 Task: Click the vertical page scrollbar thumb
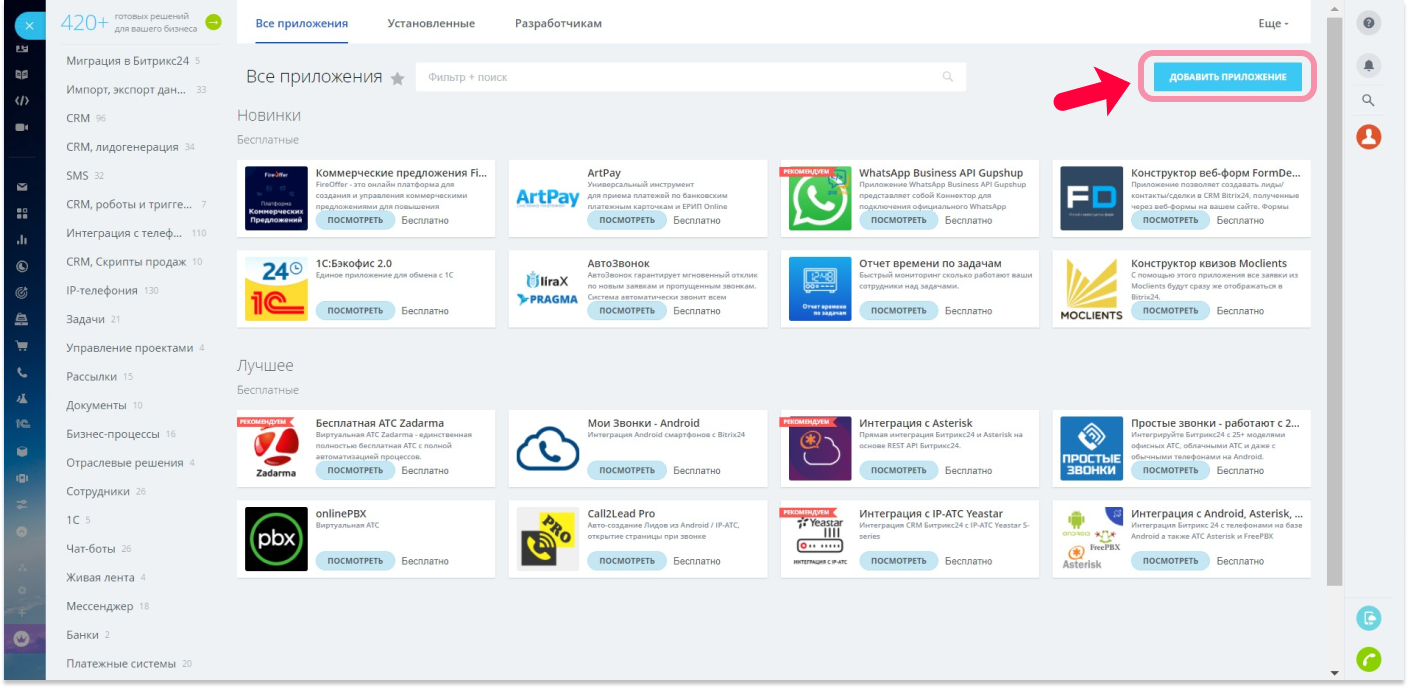(1334, 300)
